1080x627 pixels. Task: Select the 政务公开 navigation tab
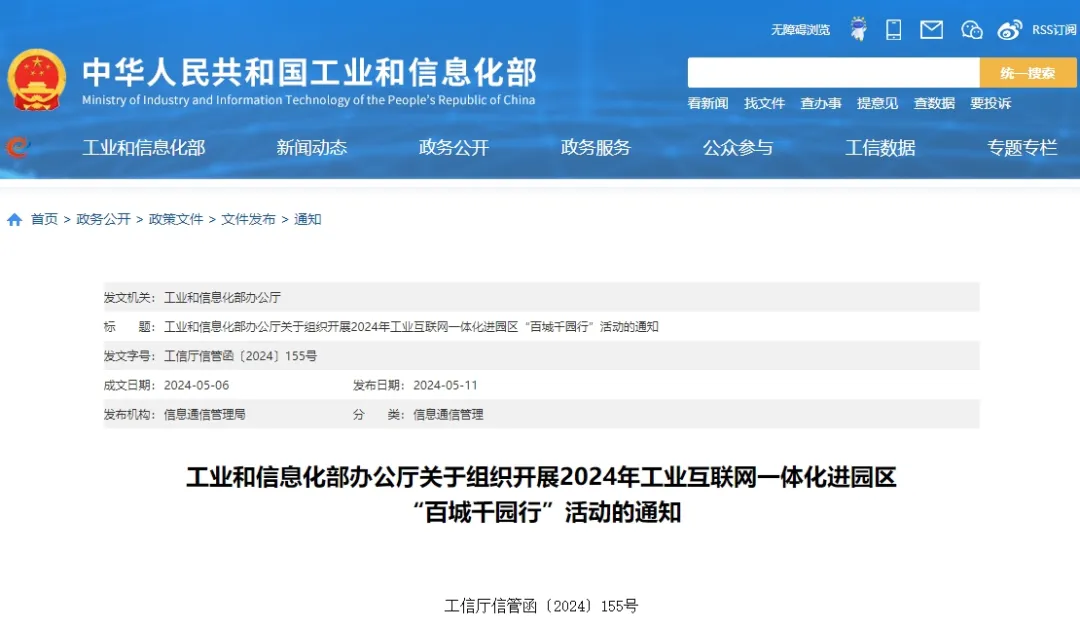(x=454, y=148)
